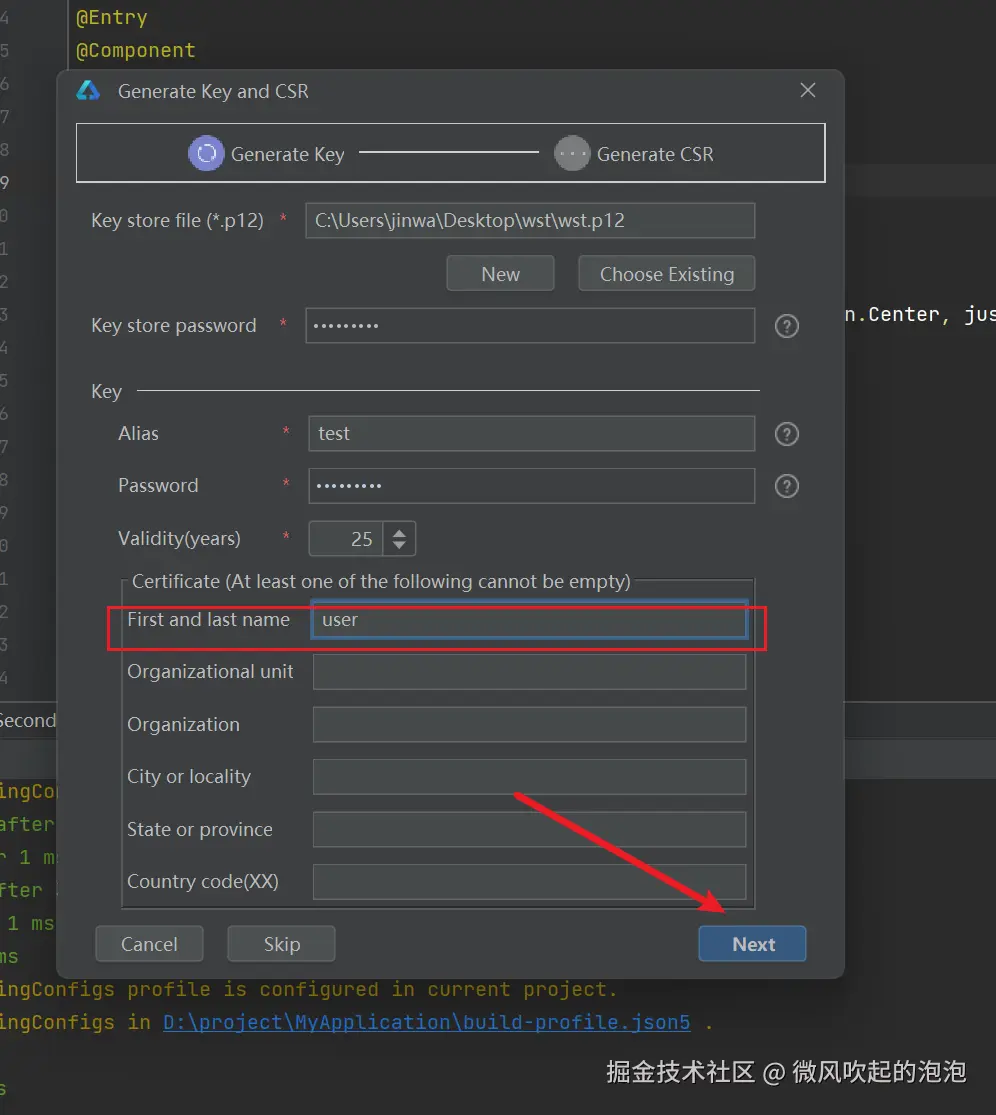The height and width of the screenshot is (1115, 996).
Task: Focus the Country code(XX) field
Action: pos(530,882)
